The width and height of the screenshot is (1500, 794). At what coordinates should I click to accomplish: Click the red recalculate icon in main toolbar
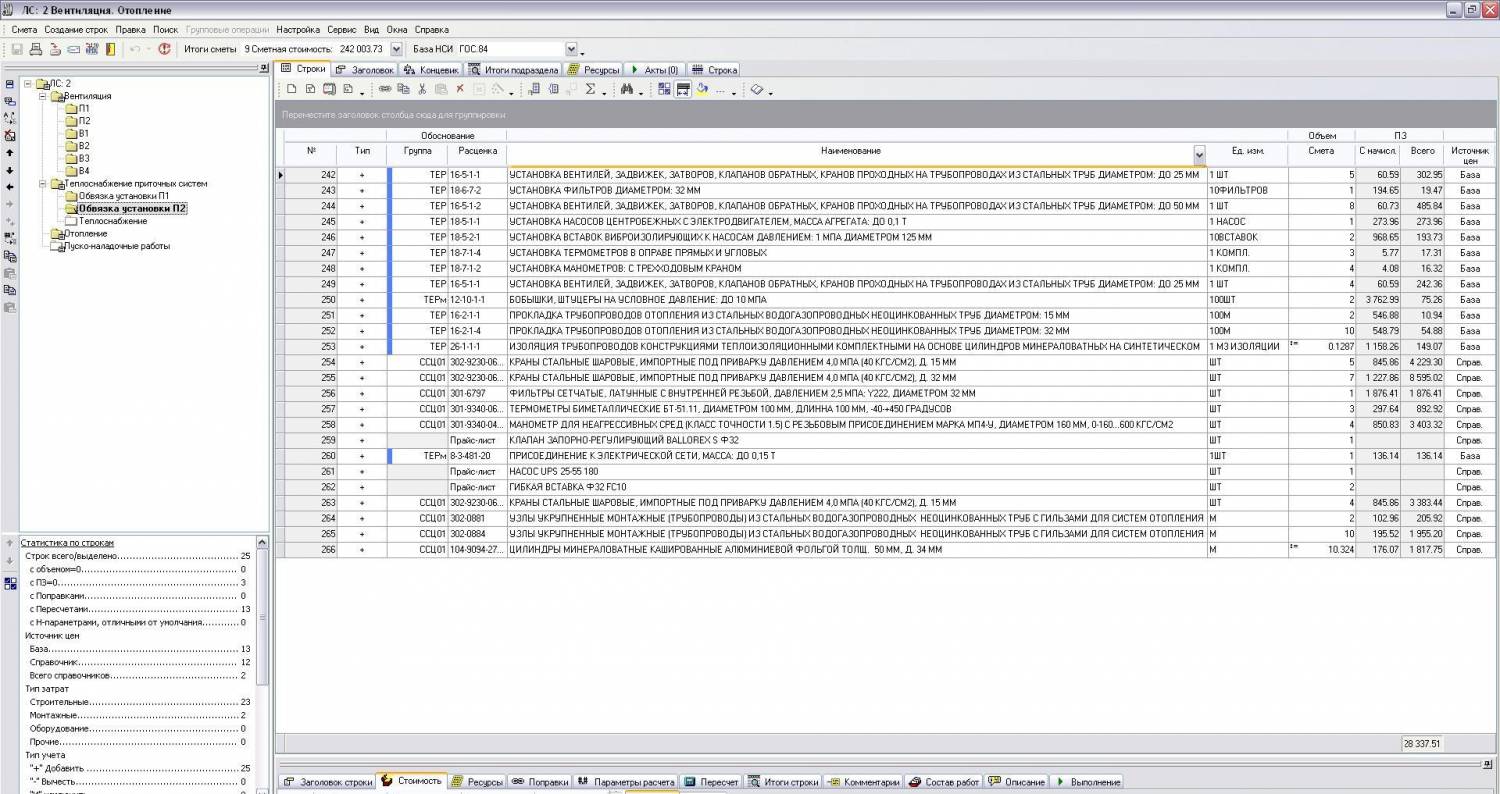(164, 49)
